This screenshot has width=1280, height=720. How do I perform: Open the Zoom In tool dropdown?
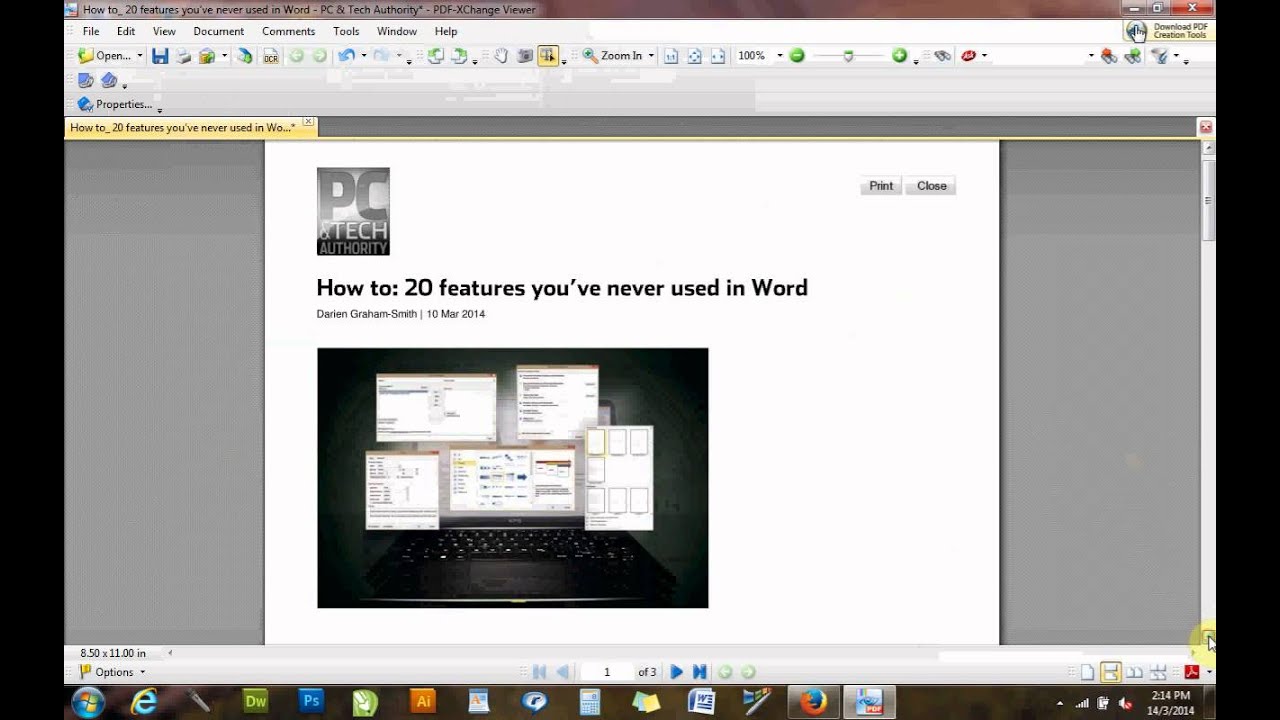click(651, 56)
